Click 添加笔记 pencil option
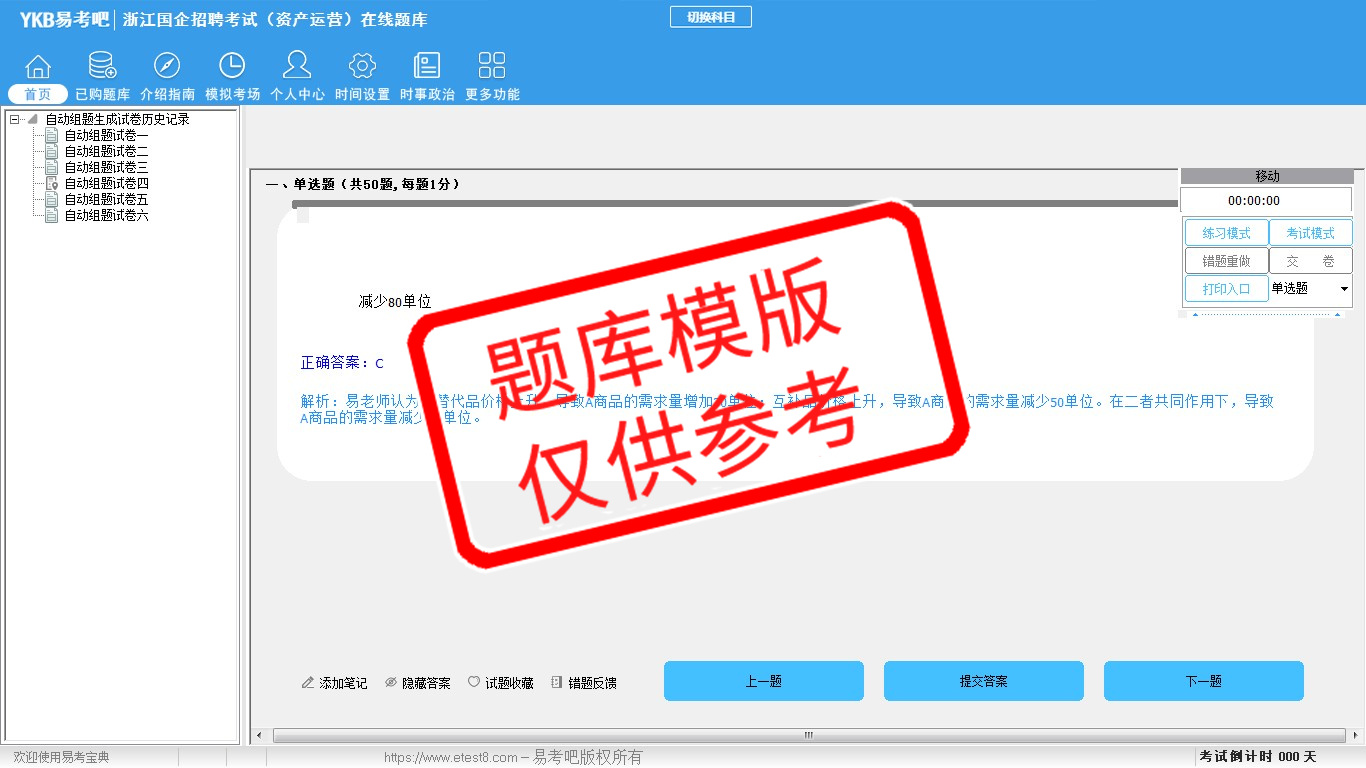 (334, 683)
